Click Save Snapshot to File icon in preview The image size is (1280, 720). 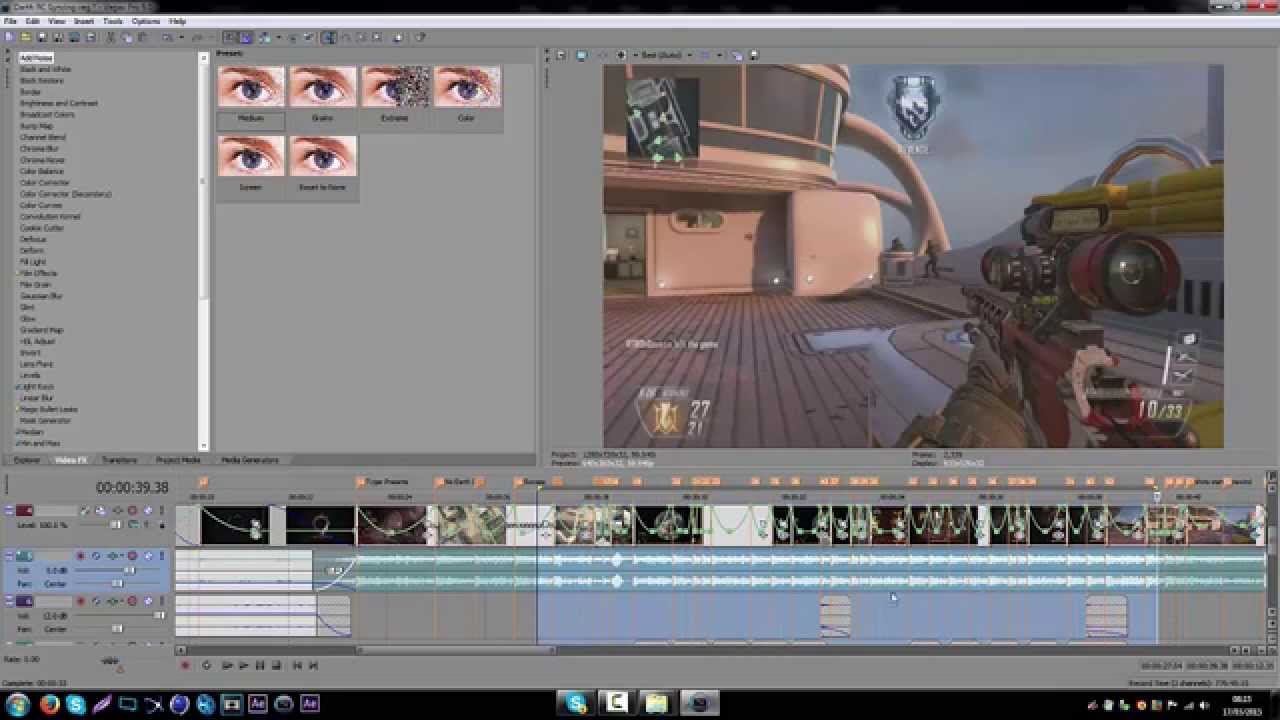[754, 55]
